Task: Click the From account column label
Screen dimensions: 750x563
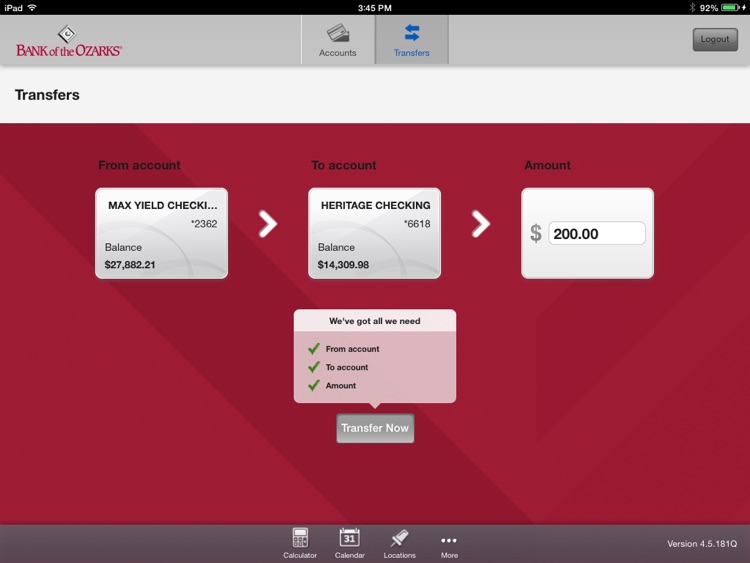Action: click(x=139, y=166)
